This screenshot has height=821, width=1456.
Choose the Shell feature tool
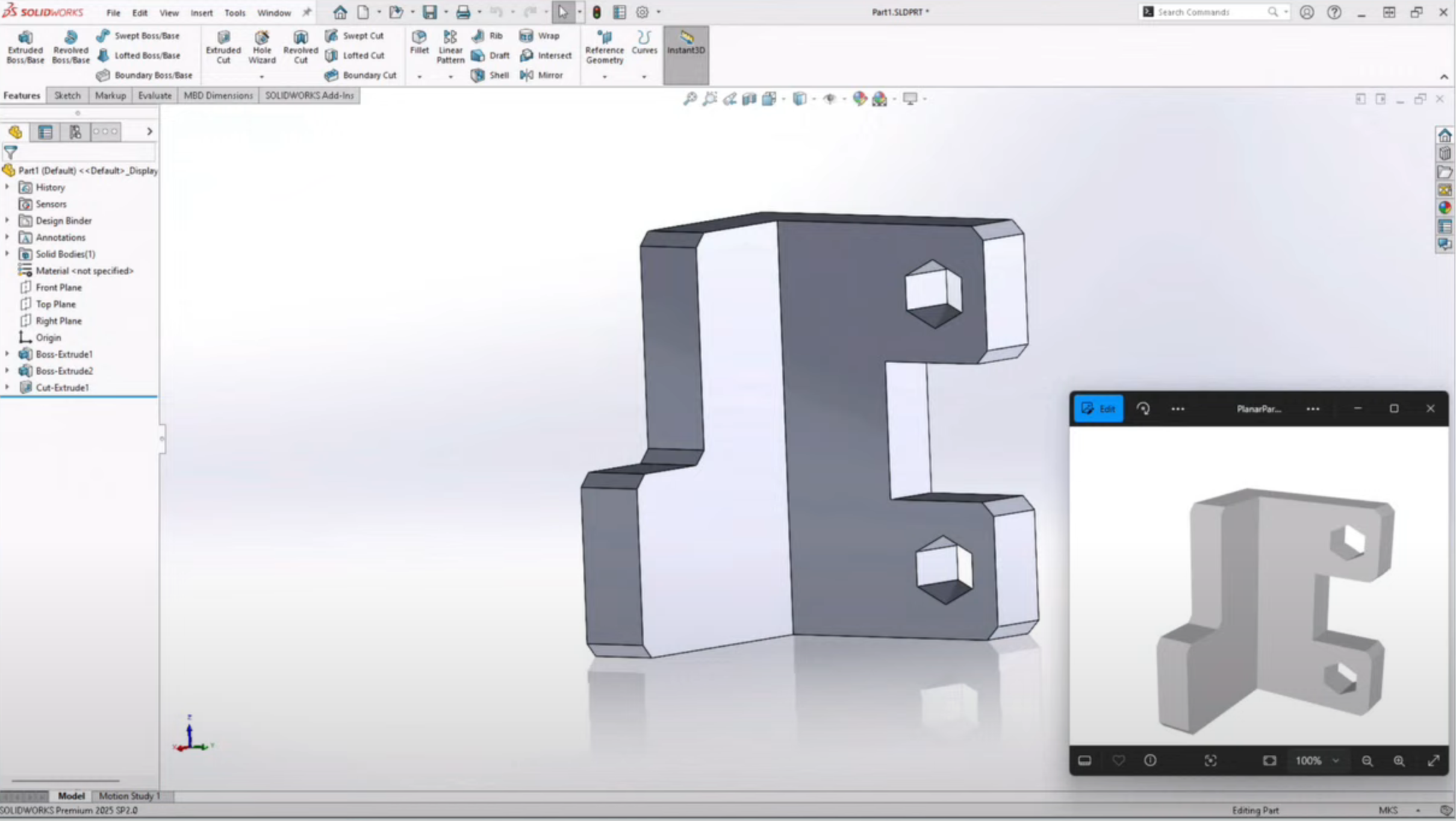[491, 75]
